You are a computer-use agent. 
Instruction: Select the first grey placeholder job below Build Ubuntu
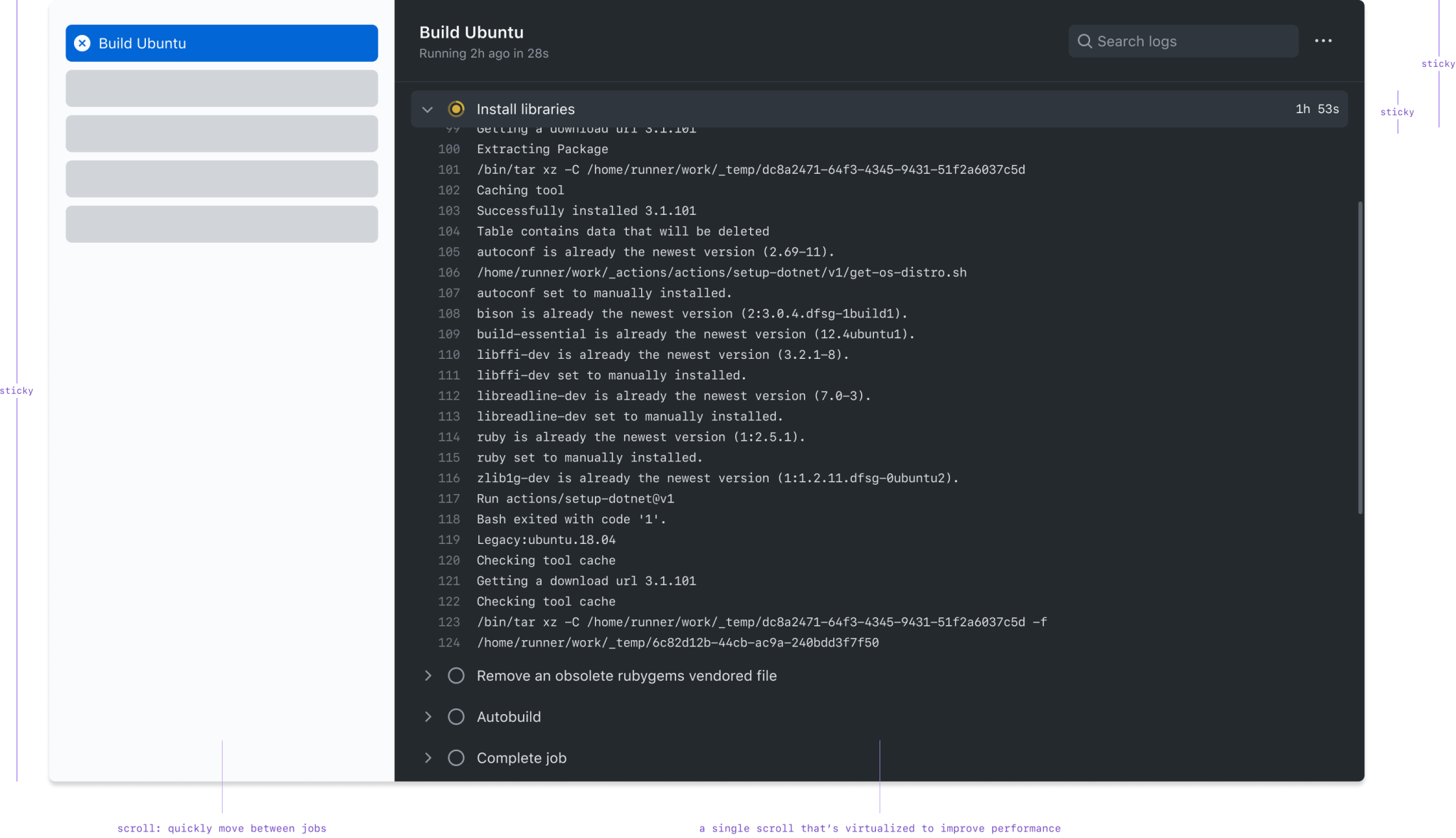221,88
